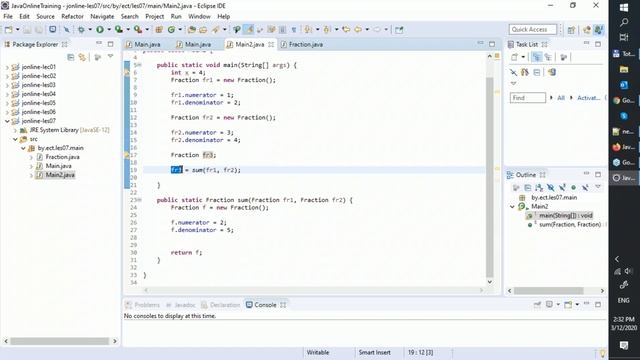Screen dimensions: 640x360
Task: Click the Quick Access field
Action: click(x=533, y=29)
